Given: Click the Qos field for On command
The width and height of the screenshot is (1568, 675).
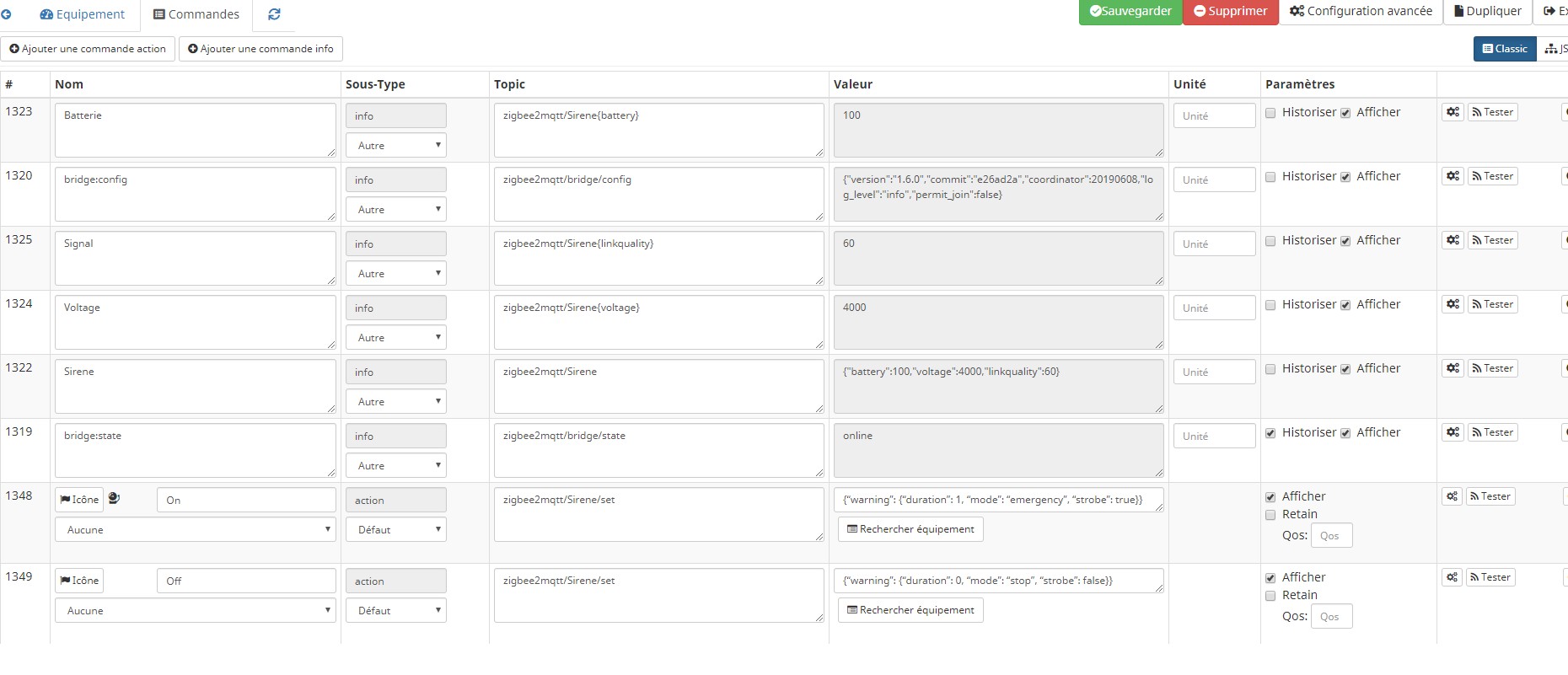Looking at the screenshot, I should point(1331,535).
